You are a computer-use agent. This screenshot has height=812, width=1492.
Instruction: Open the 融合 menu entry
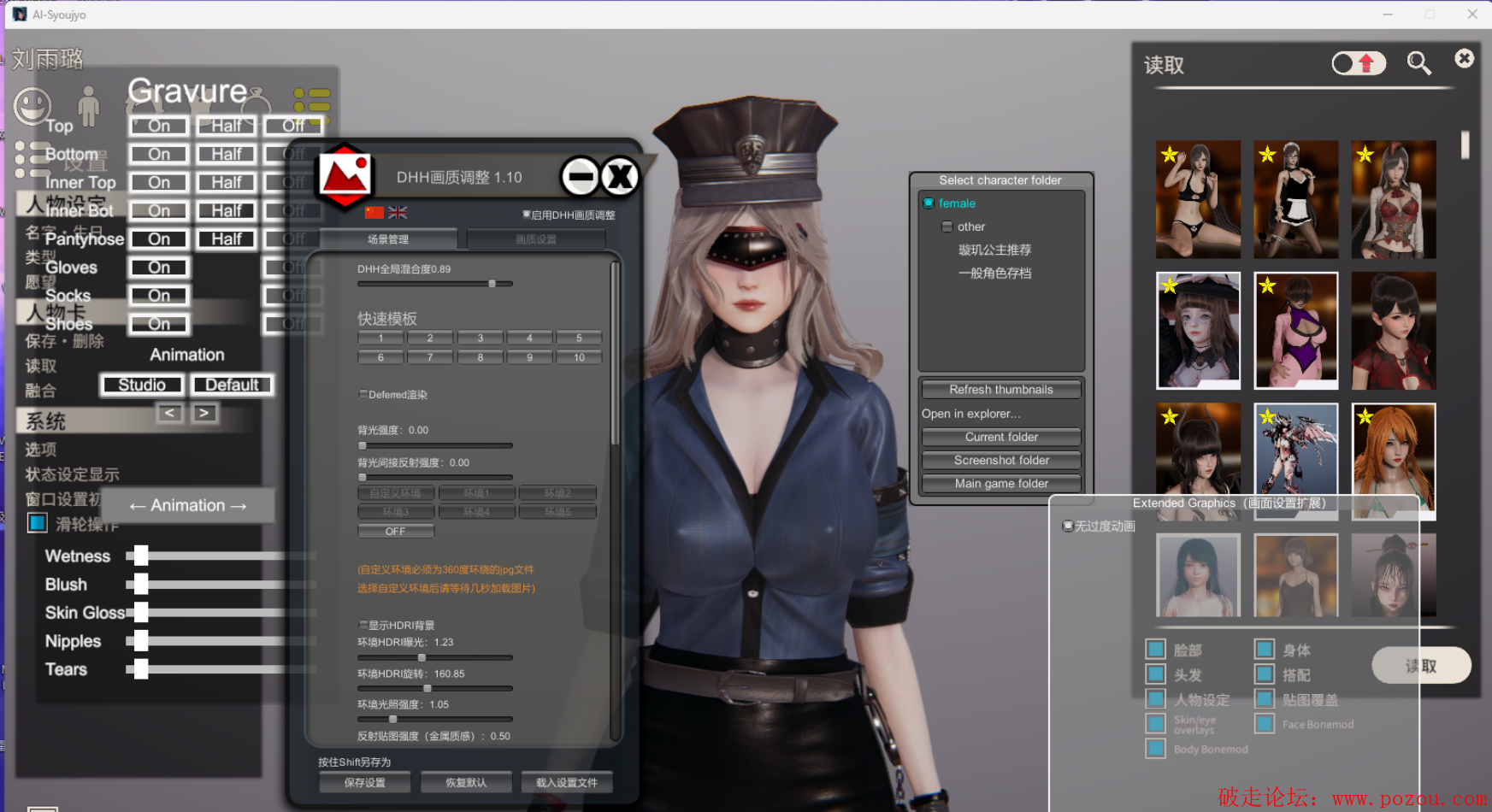(41, 391)
